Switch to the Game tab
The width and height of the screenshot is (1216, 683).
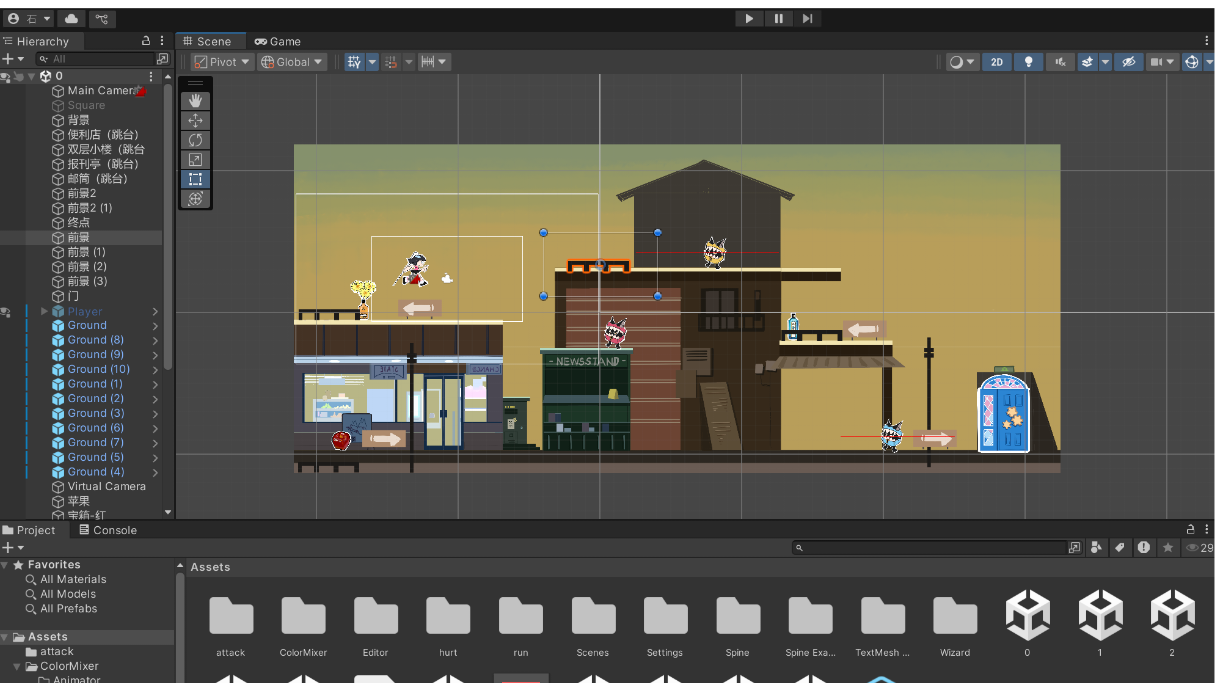point(277,41)
